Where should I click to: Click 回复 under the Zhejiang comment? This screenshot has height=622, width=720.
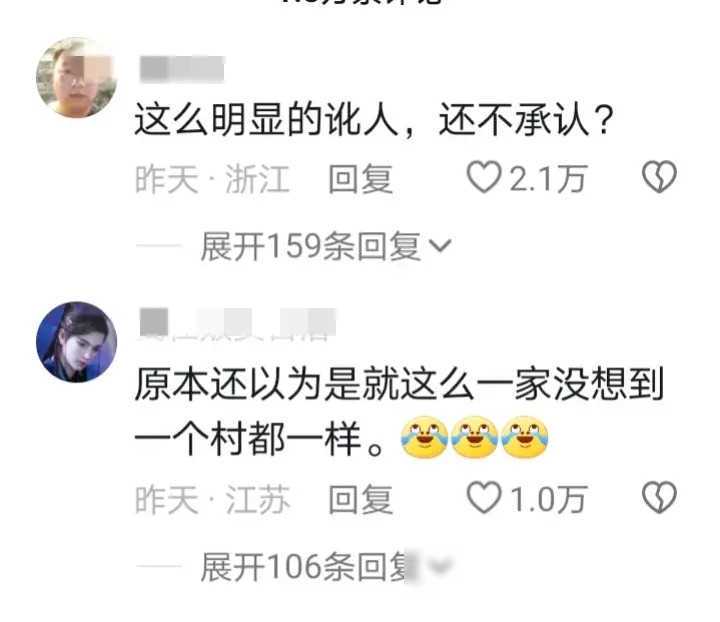360,179
